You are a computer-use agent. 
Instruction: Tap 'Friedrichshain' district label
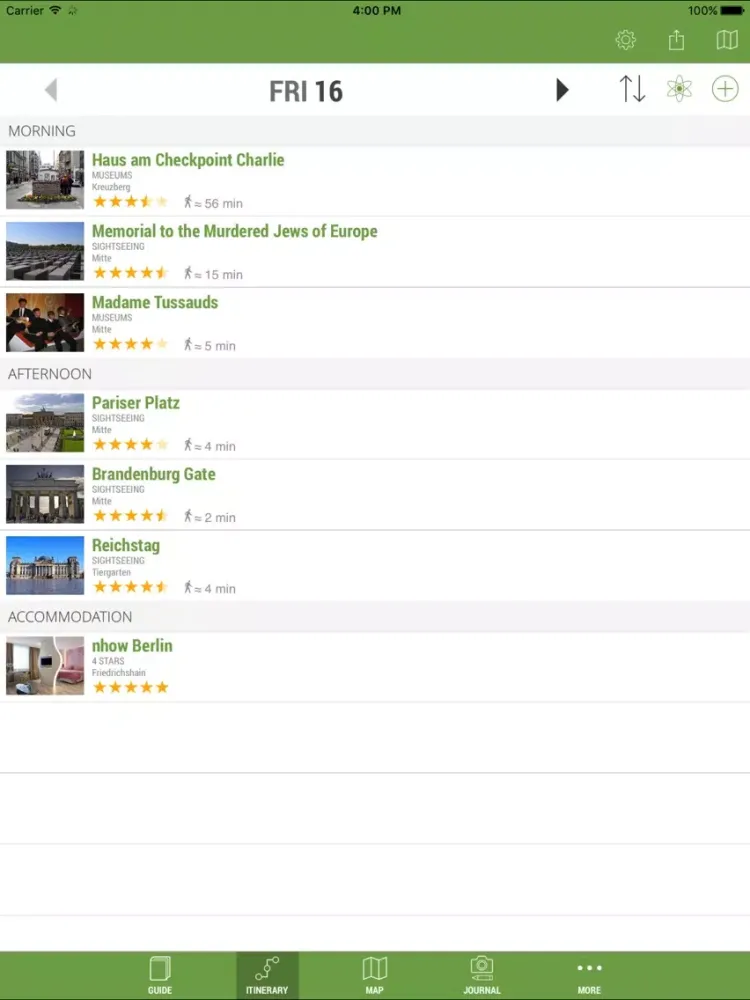pyautogui.click(x=119, y=673)
